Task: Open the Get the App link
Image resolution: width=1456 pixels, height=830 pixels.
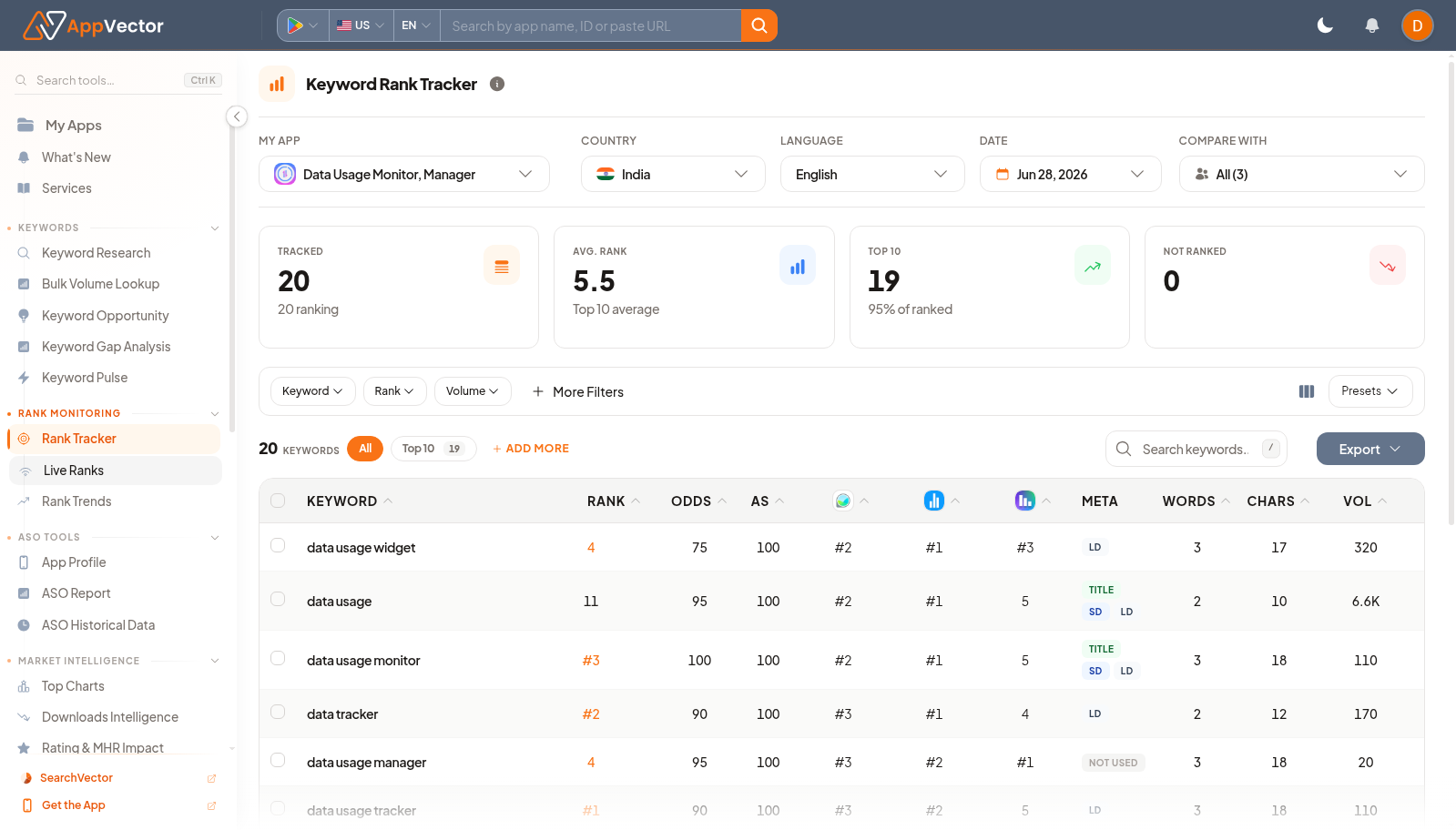Action: [x=74, y=805]
